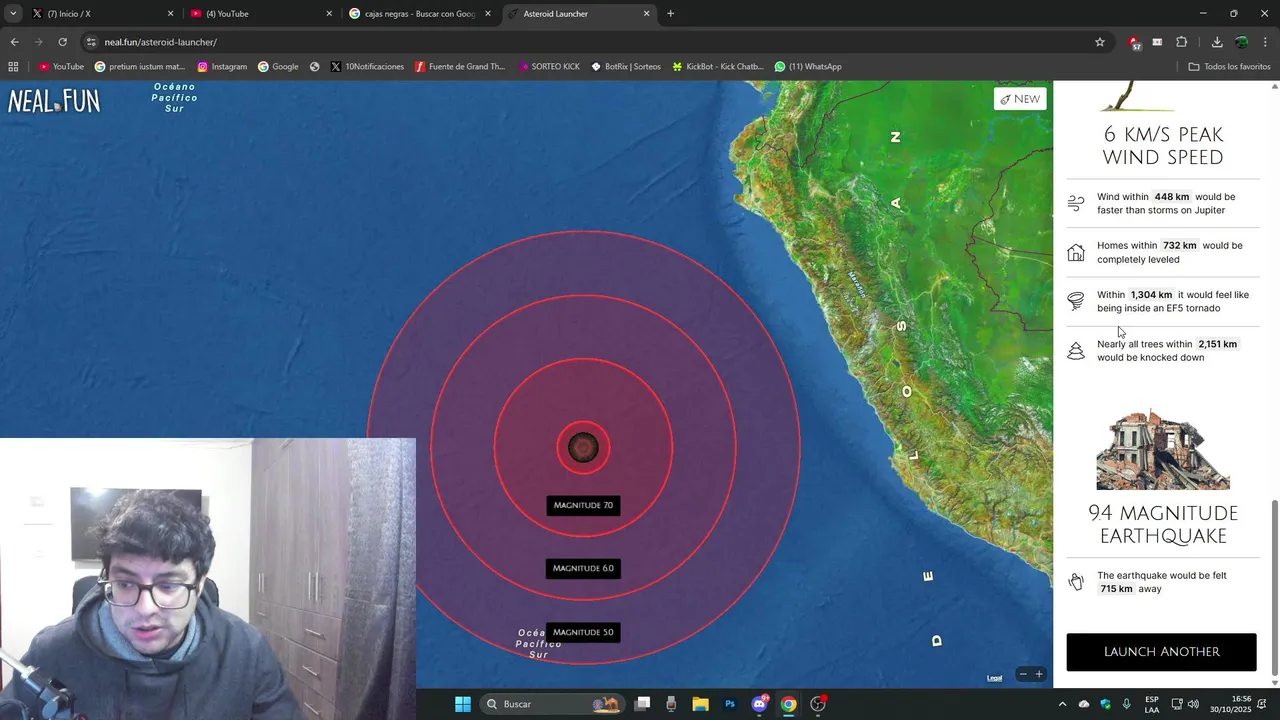Open the Legal link on the map
The image size is (1280, 720).
994,678
